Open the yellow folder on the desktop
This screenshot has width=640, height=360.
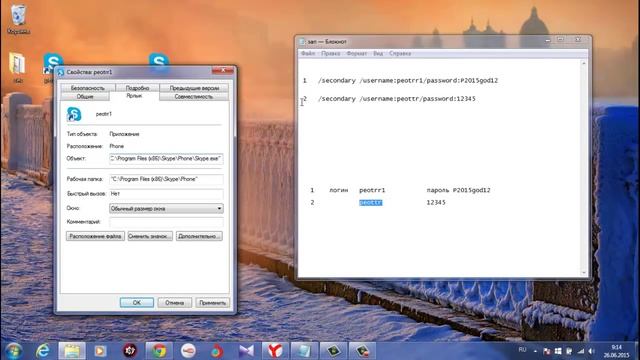coord(18,65)
